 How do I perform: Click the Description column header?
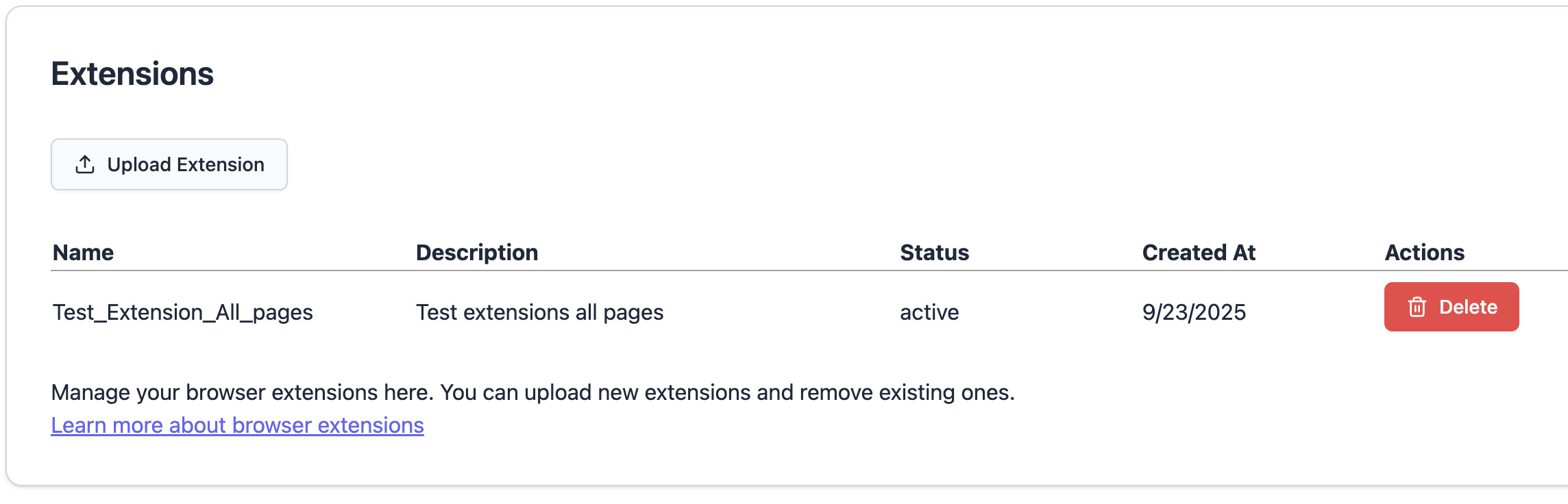476,253
